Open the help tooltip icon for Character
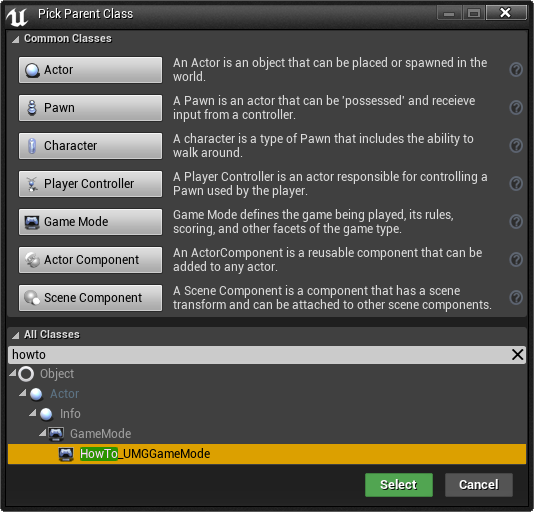The height and width of the screenshot is (512, 534). pos(516,146)
